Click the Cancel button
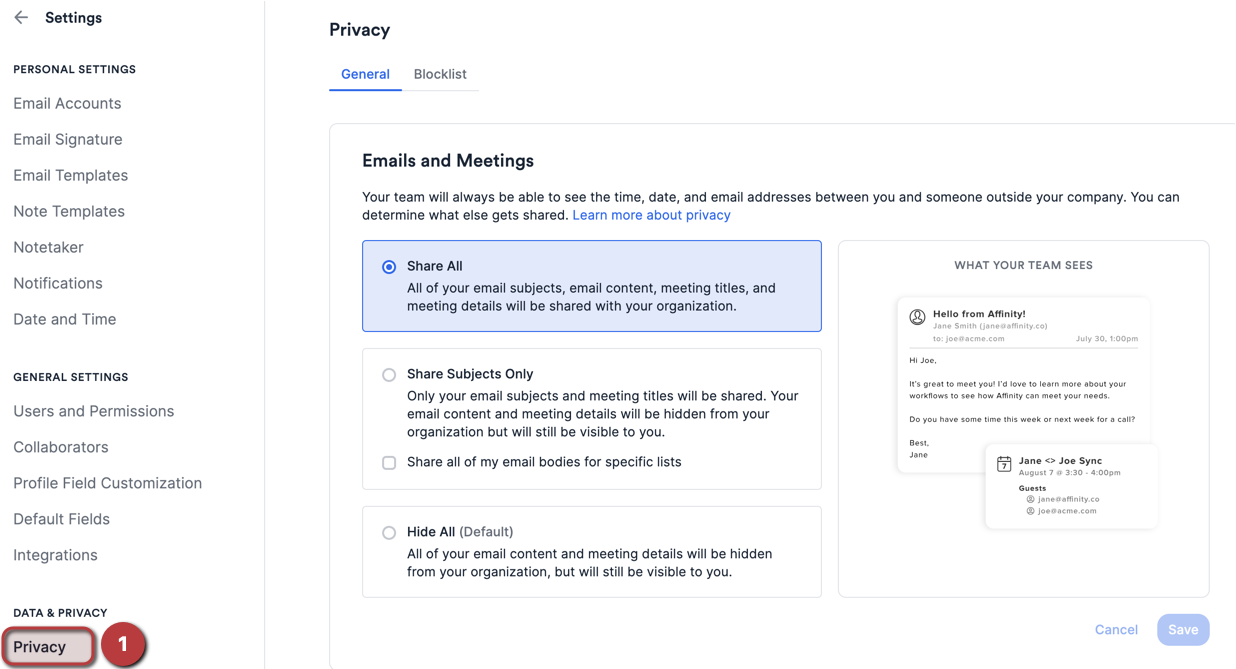The image size is (1236, 669). coord(1116,629)
